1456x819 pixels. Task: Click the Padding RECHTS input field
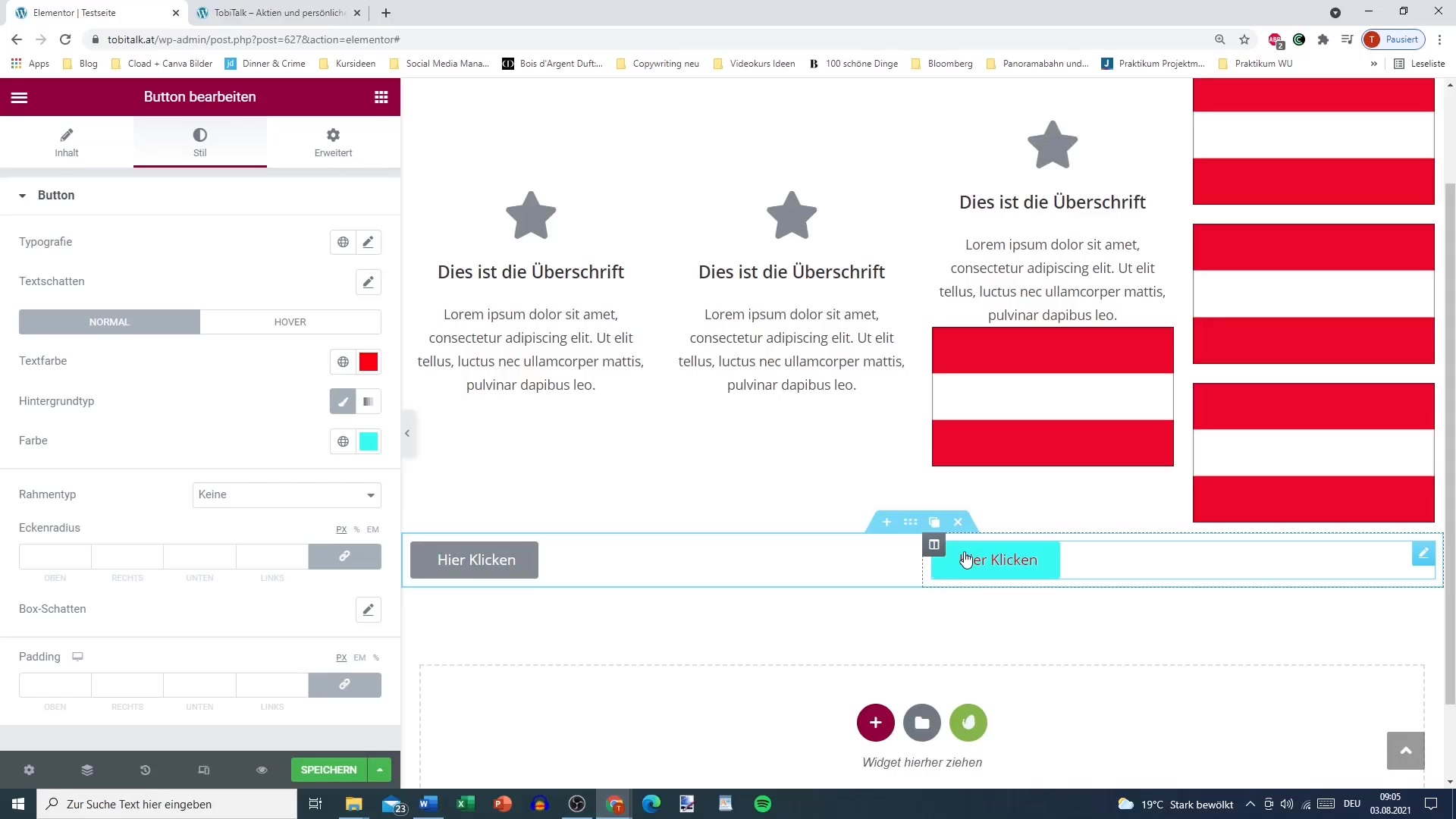(127, 685)
